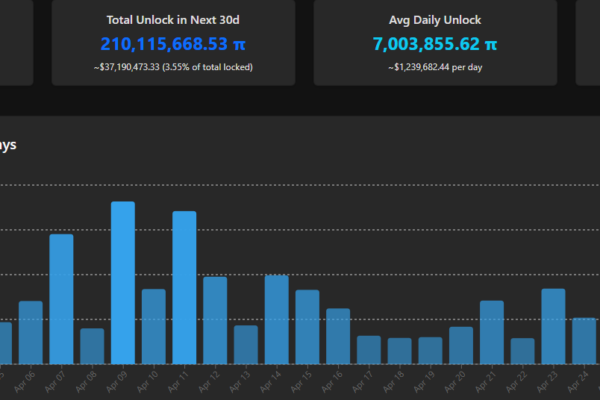Click the "Total Unlock in Next 30d" heading
Viewport: 600px width, 400px height.
[173, 19]
